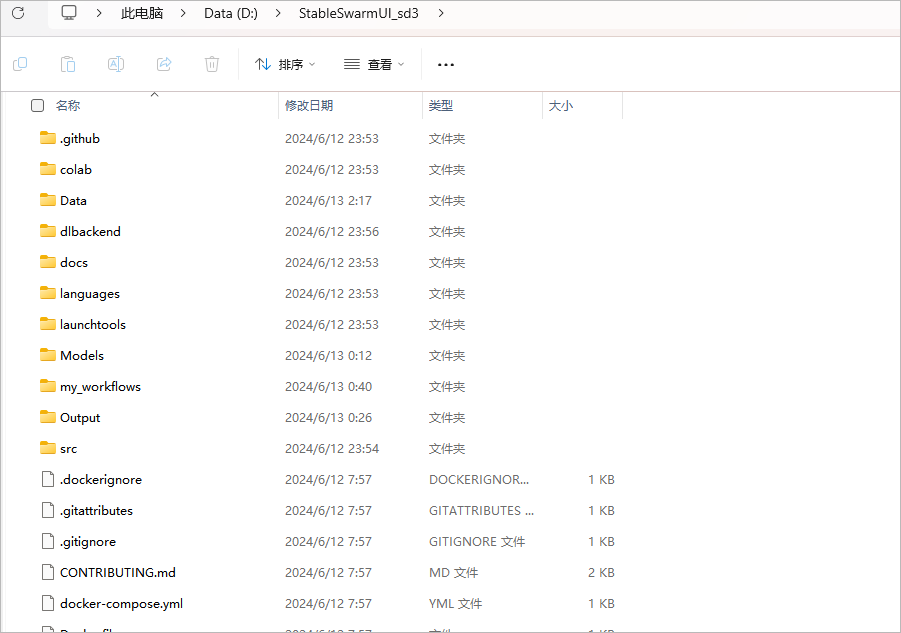The width and height of the screenshot is (901, 633).
Task: Click the Copy icon in the toolbar
Action: (x=20, y=63)
